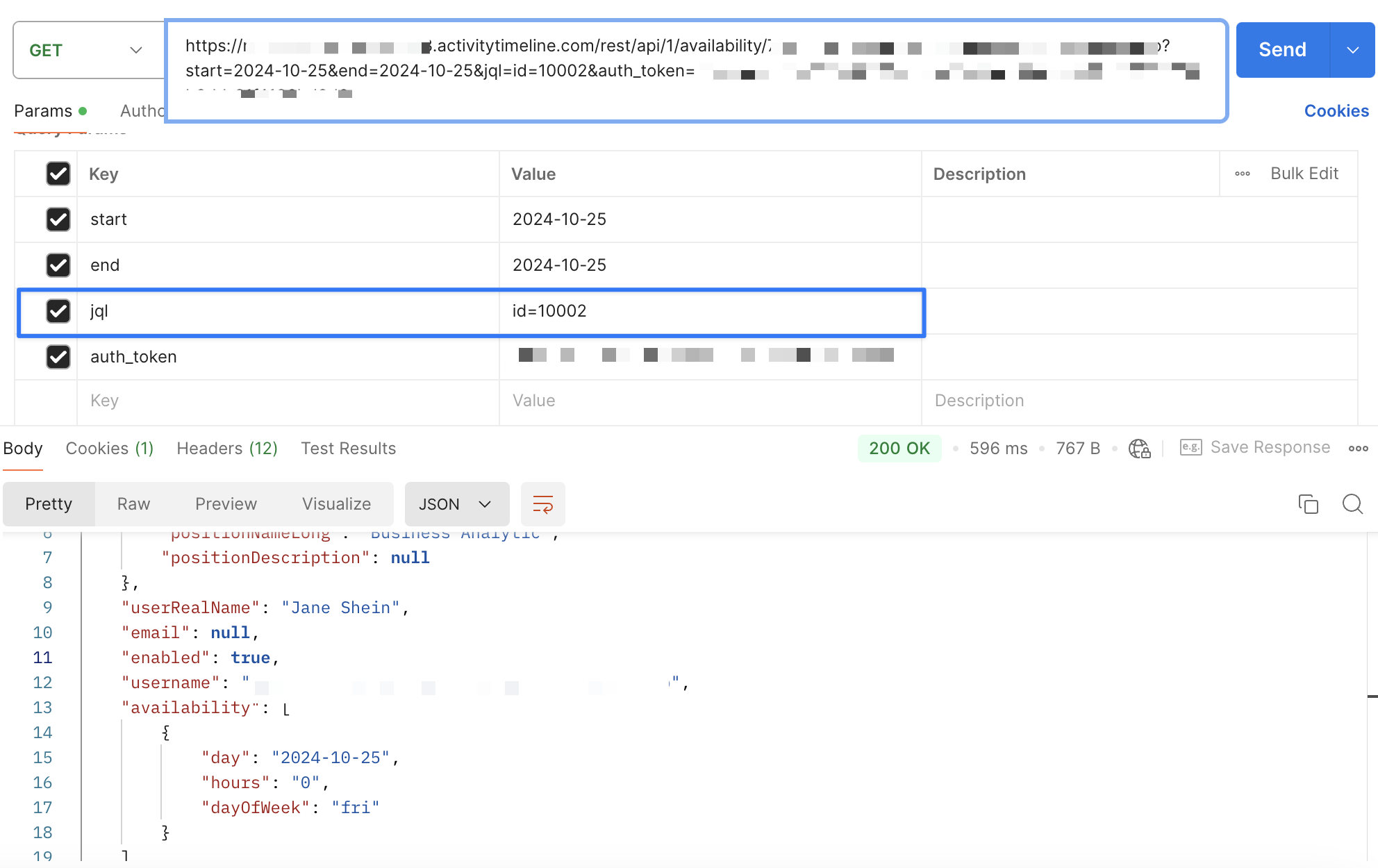Click the three-dot icon beside Bulk Edit
Screen dimensions: 1378x868
tap(1243, 174)
